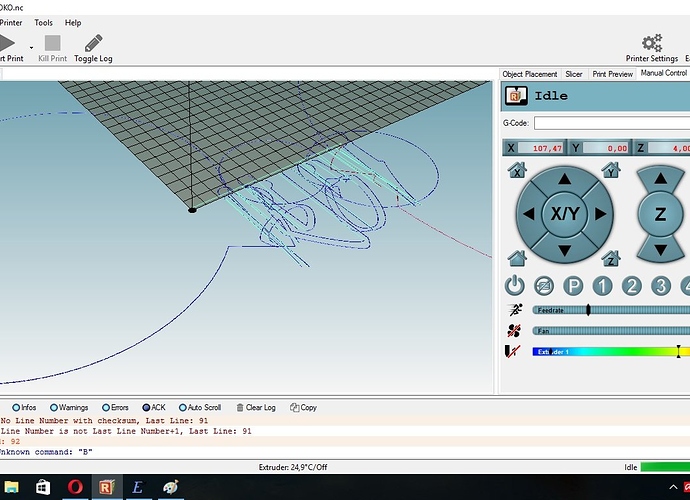
Task: Move X axis right with arrow
Action: click(601, 214)
